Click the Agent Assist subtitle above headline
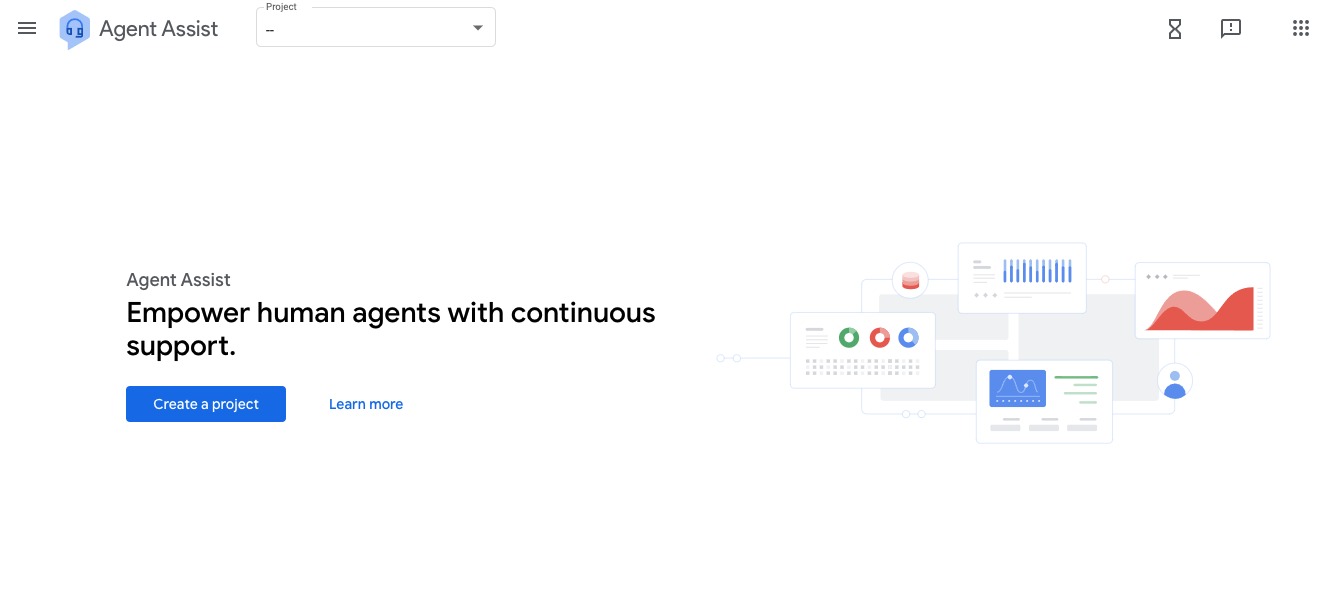This screenshot has height=610, width=1329. 178,280
